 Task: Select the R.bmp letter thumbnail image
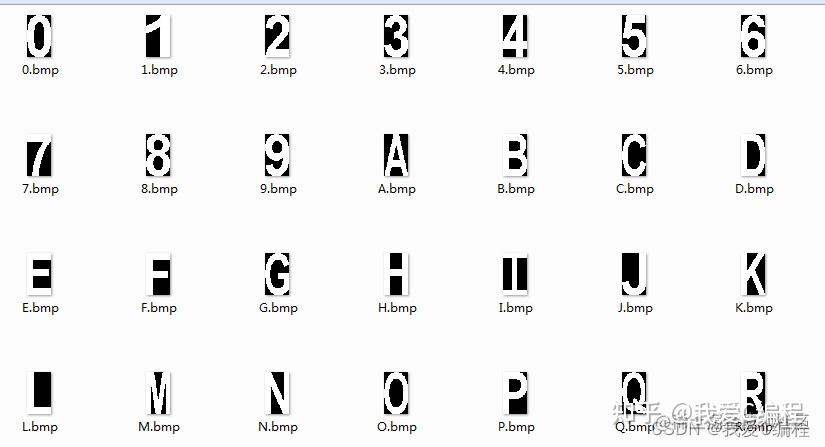(753, 393)
